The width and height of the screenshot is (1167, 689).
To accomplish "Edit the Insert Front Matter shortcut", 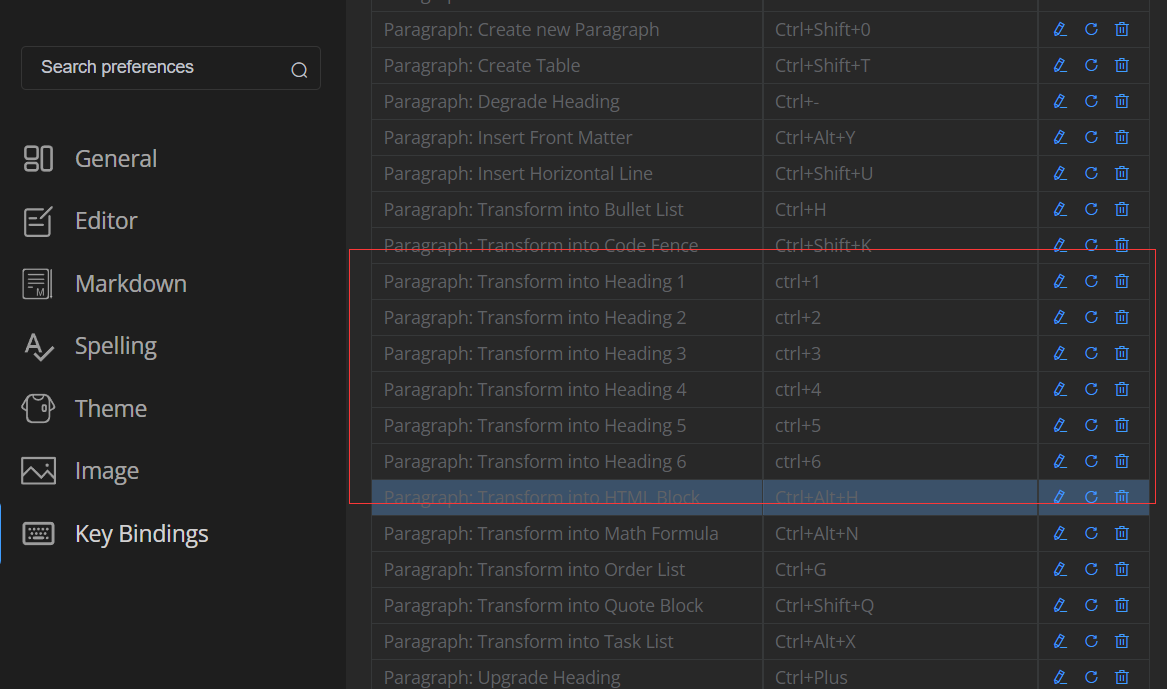I will point(1060,137).
